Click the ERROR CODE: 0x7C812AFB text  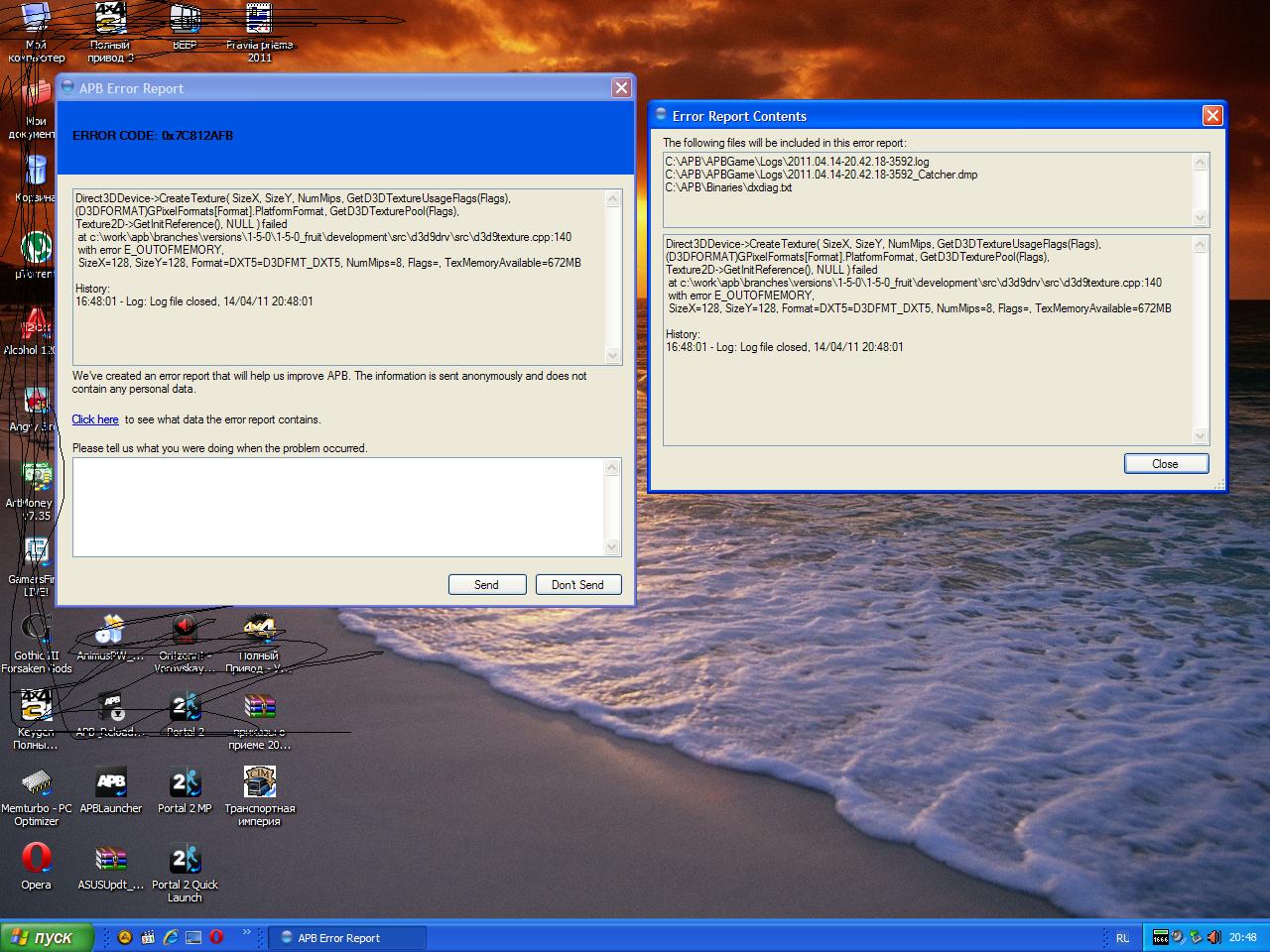pos(153,136)
